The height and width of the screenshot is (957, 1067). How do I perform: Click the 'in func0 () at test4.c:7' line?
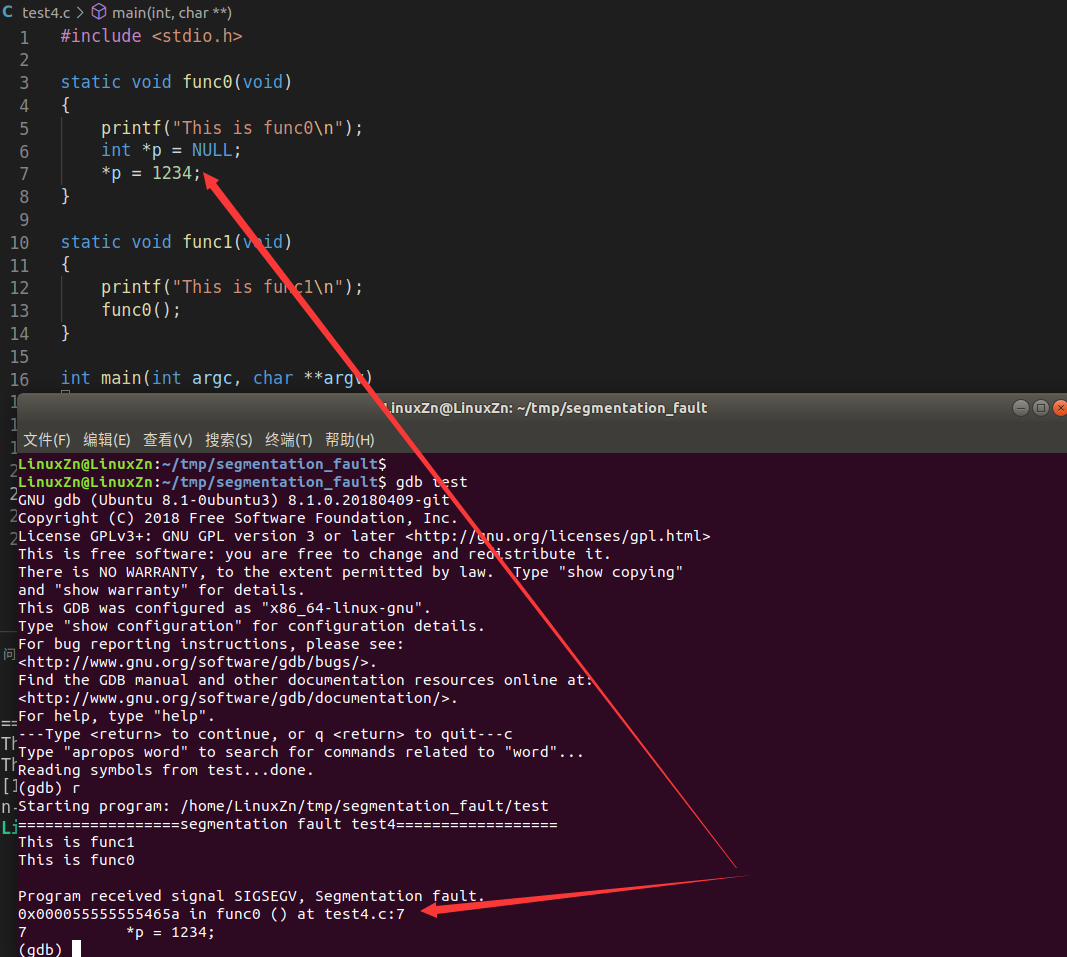pos(211,914)
